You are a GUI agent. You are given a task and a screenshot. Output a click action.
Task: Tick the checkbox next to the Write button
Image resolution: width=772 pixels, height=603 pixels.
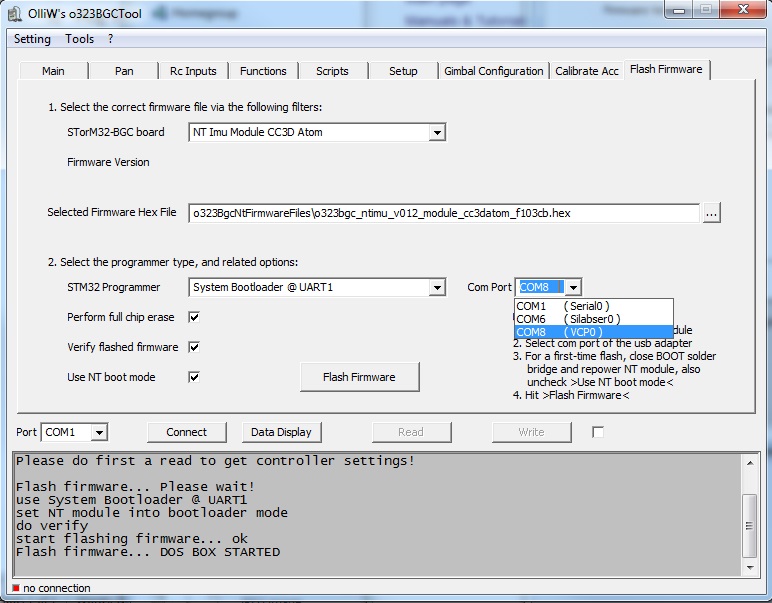(598, 432)
